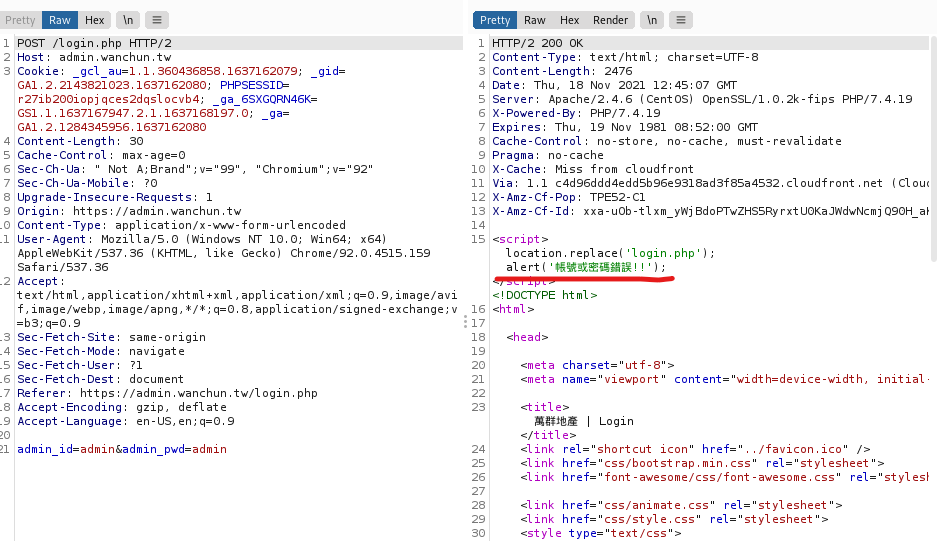937x541 pixels.
Task: Toggle request non-printable characters \n button
Action: tap(128, 20)
